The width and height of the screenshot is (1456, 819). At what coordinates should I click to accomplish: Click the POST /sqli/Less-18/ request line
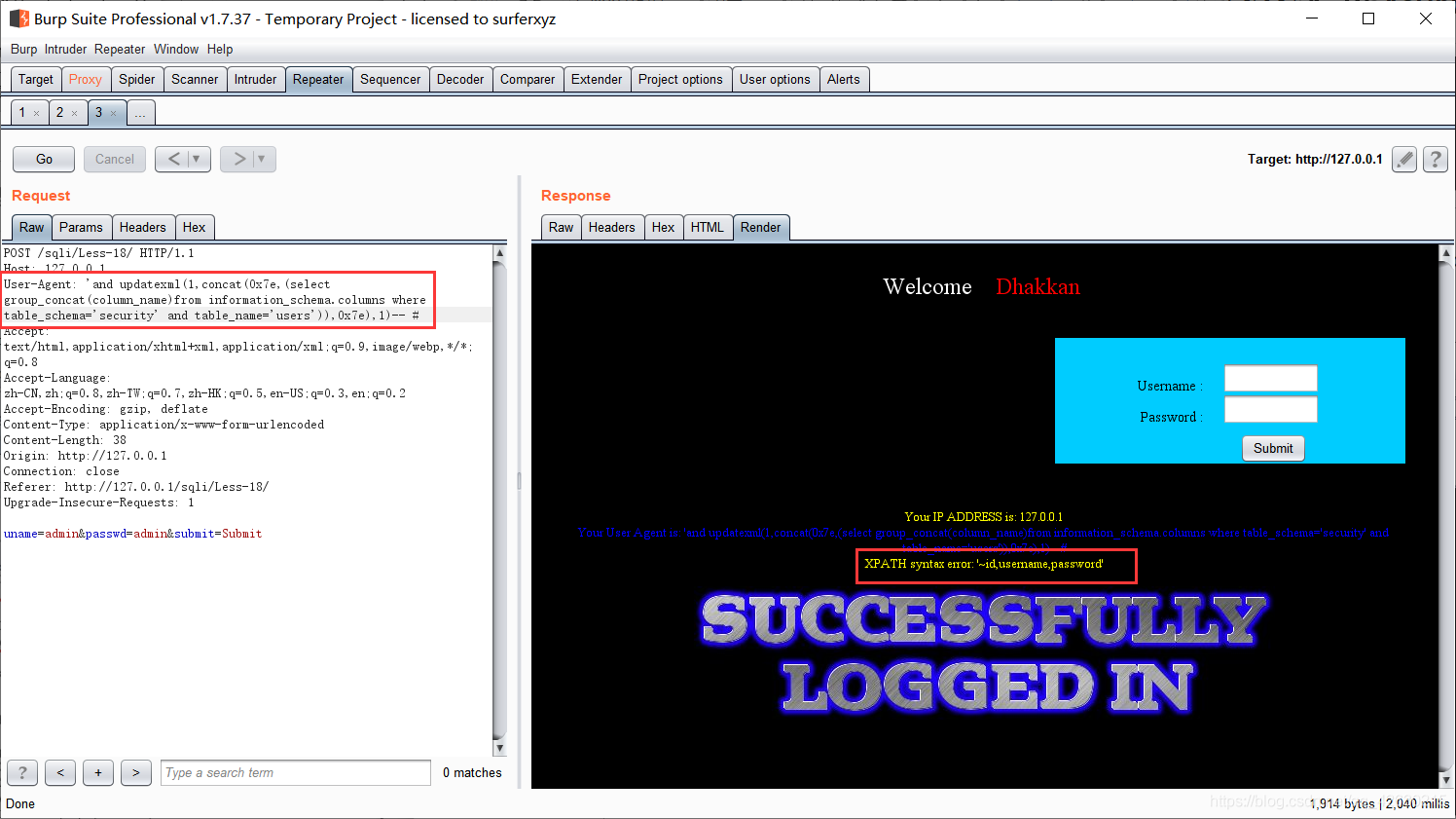(99, 253)
